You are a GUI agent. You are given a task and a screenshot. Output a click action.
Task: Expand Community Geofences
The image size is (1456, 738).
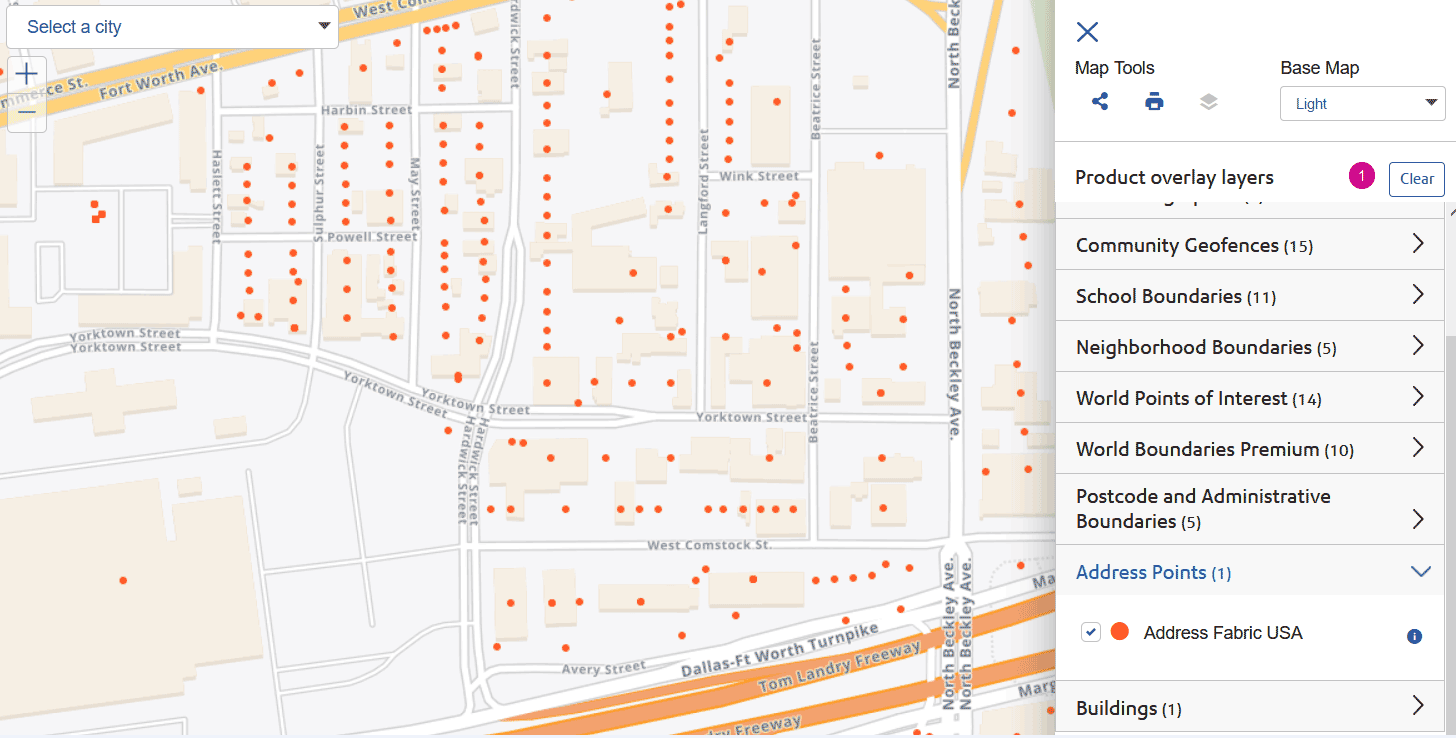tap(1417, 243)
